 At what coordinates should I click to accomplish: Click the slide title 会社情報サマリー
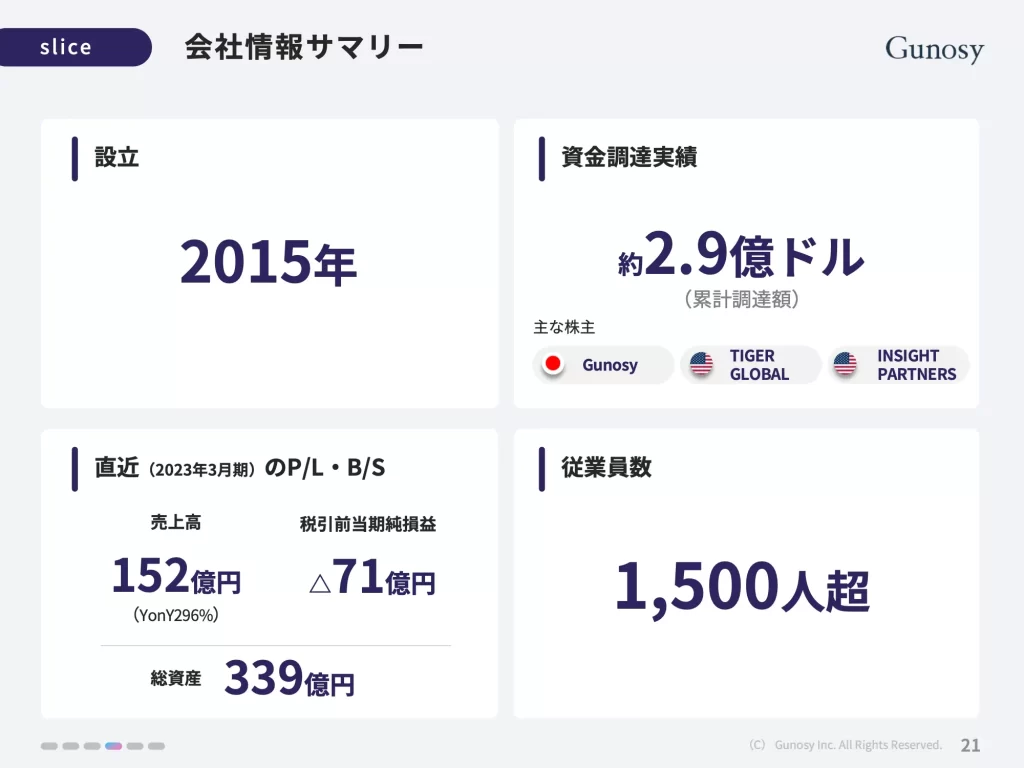tap(304, 47)
